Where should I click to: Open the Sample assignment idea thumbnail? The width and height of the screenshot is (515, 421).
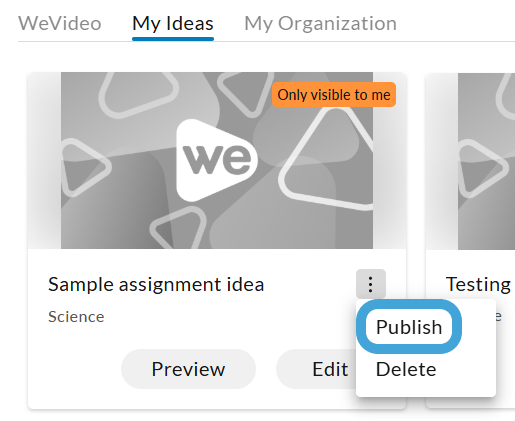point(217,160)
